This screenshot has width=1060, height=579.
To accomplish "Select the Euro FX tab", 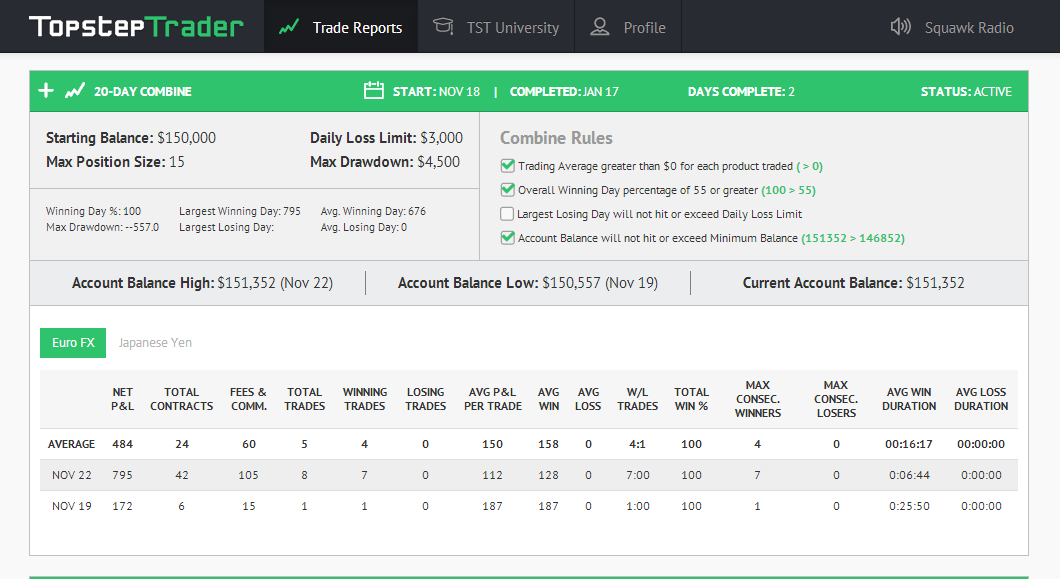I will (73, 343).
